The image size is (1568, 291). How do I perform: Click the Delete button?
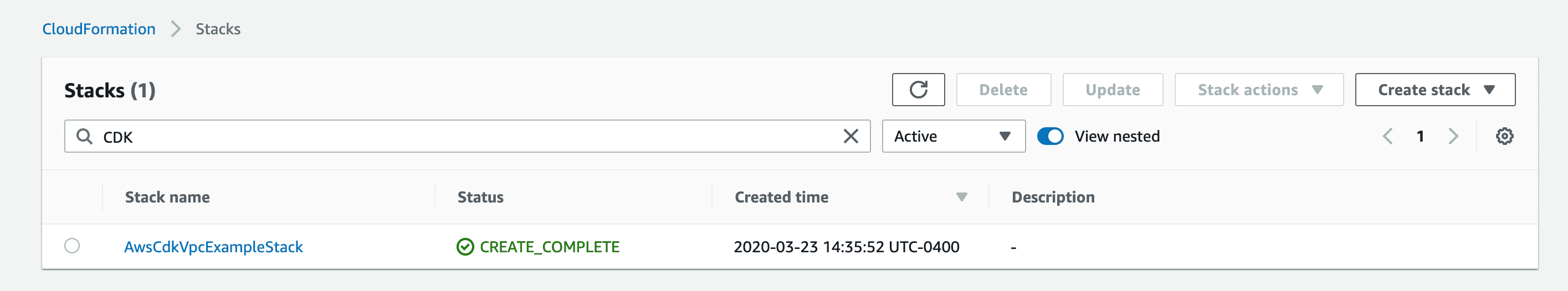(x=1003, y=90)
